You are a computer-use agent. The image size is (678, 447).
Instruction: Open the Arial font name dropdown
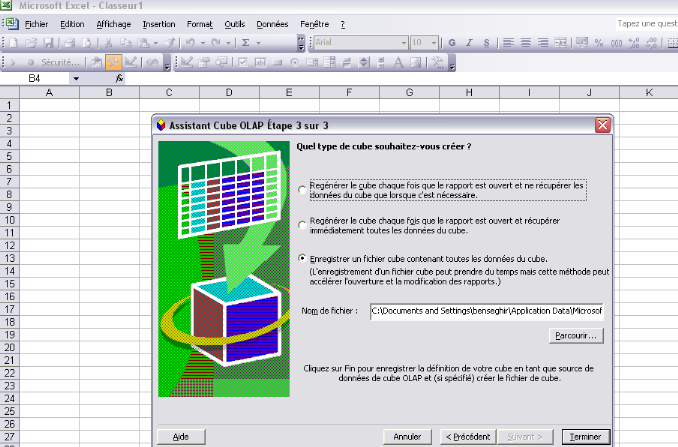[x=403, y=43]
